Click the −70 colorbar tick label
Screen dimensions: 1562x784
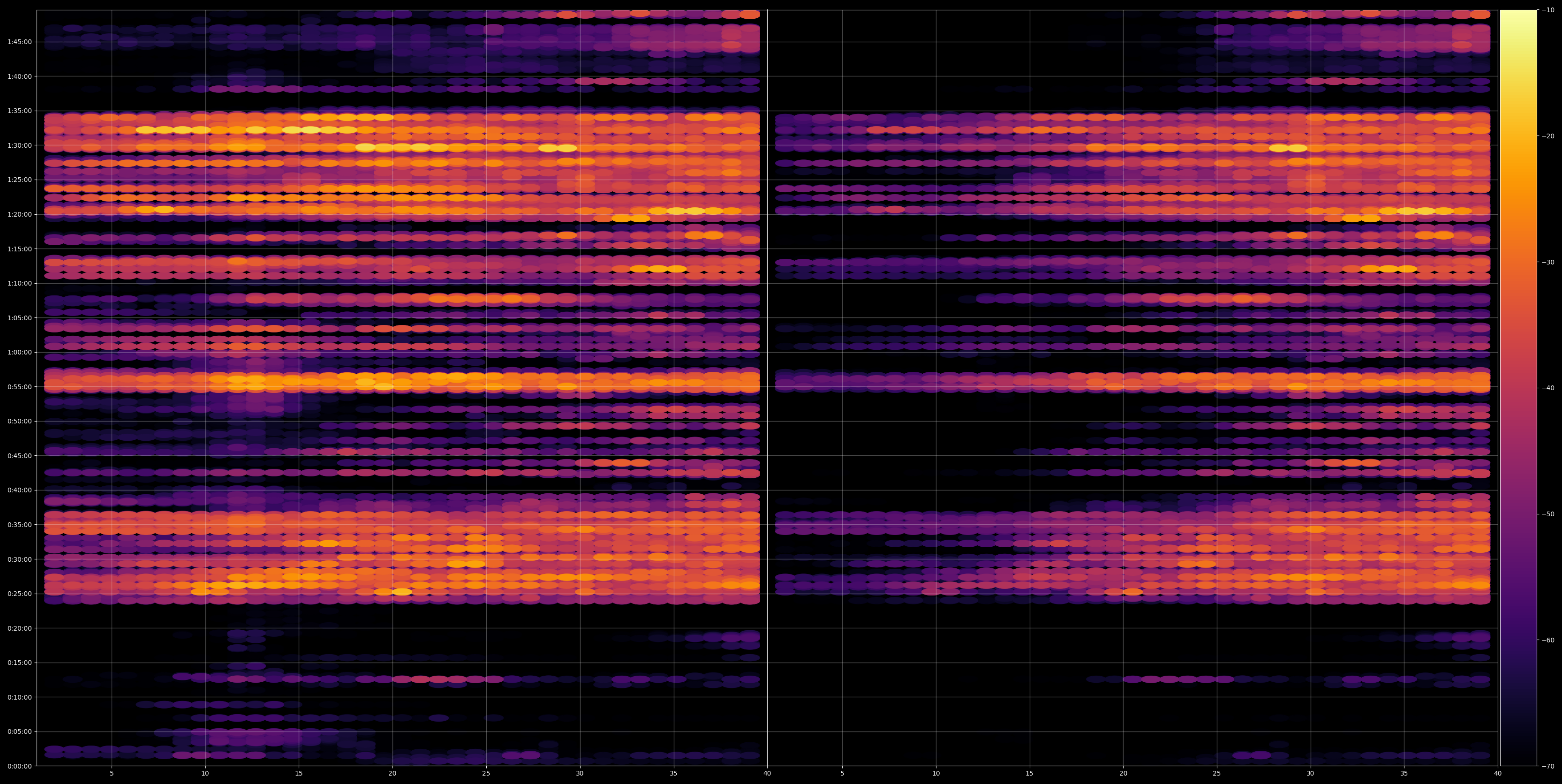click(x=1548, y=766)
